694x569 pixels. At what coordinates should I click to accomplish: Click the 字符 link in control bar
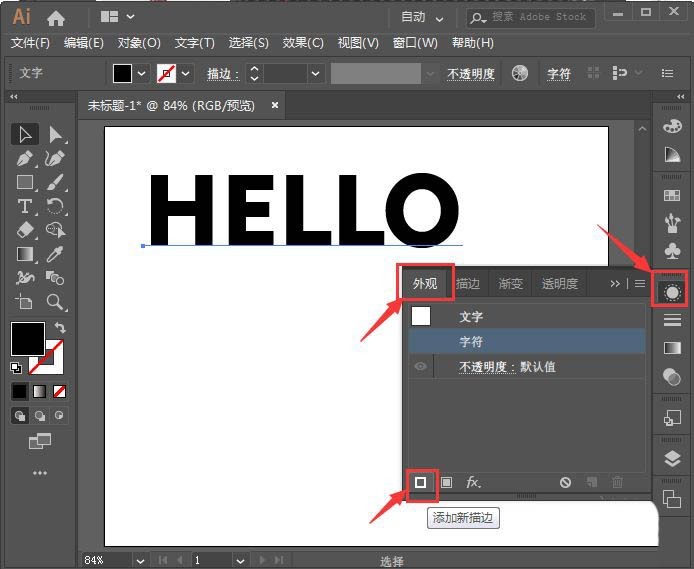coord(559,74)
